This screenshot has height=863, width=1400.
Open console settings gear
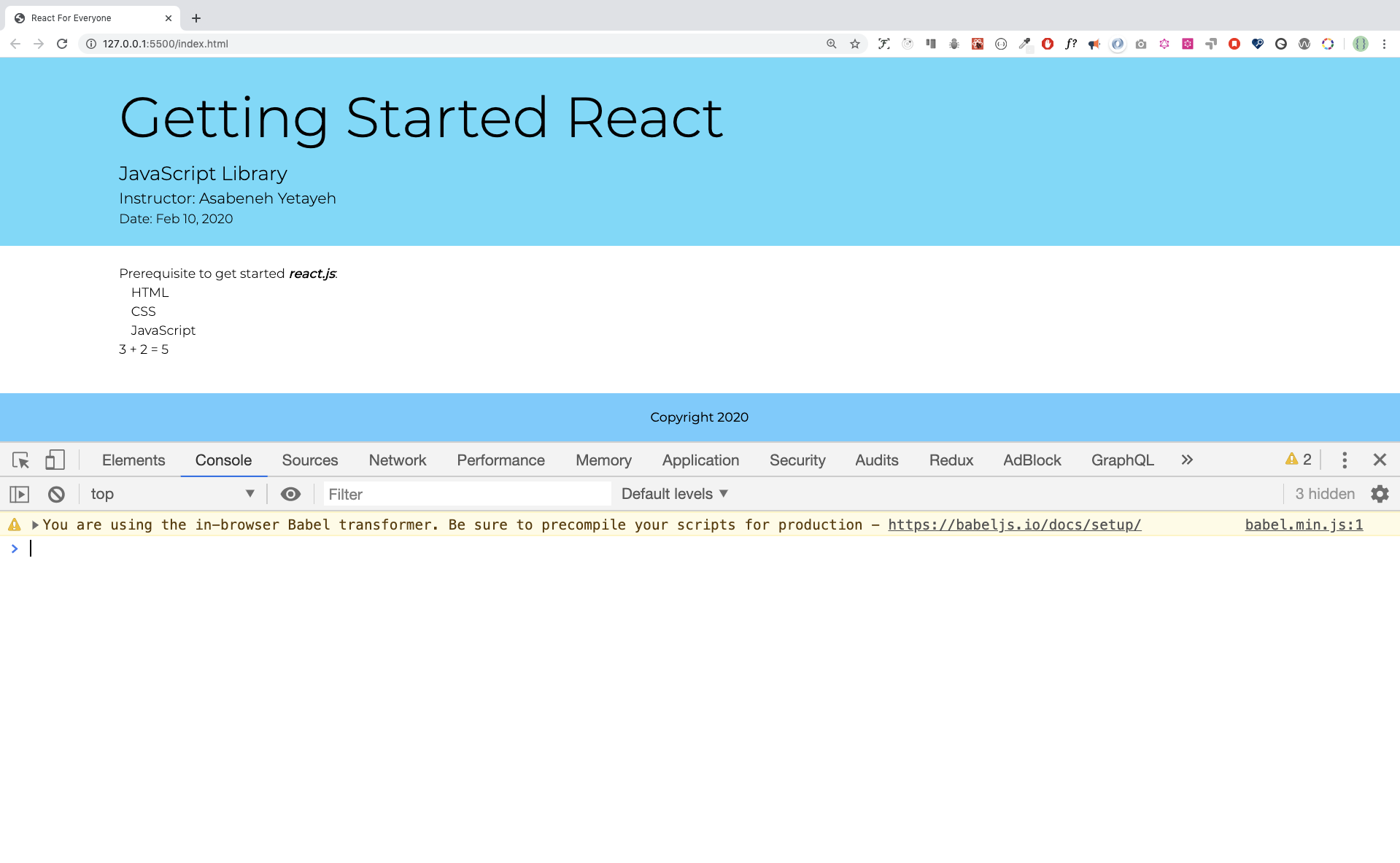coord(1380,494)
